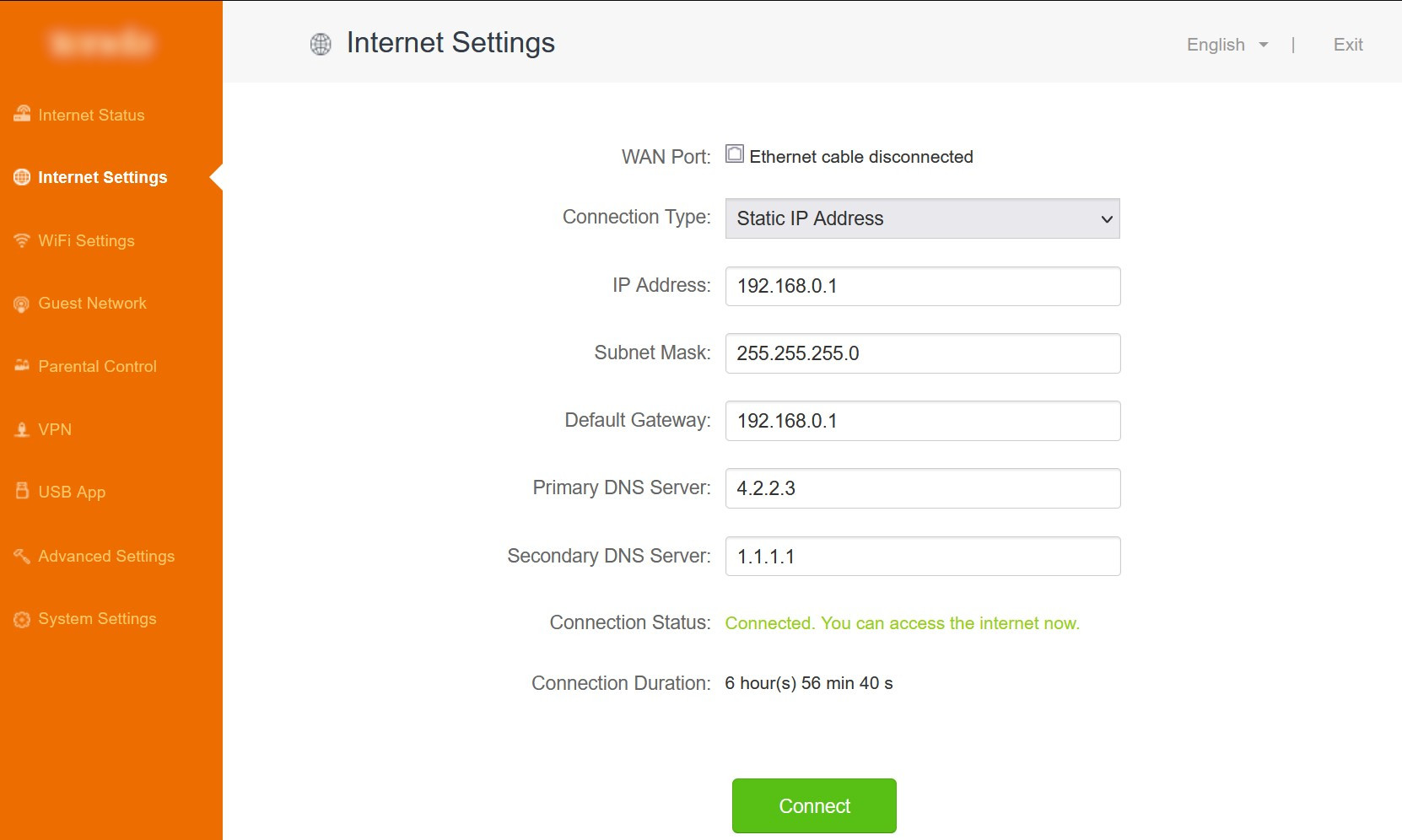This screenshot has height=840, width=1402.
Task: Click the Parental Control sidebar icon
Action: pyautogui.click(x=22, y=365)
